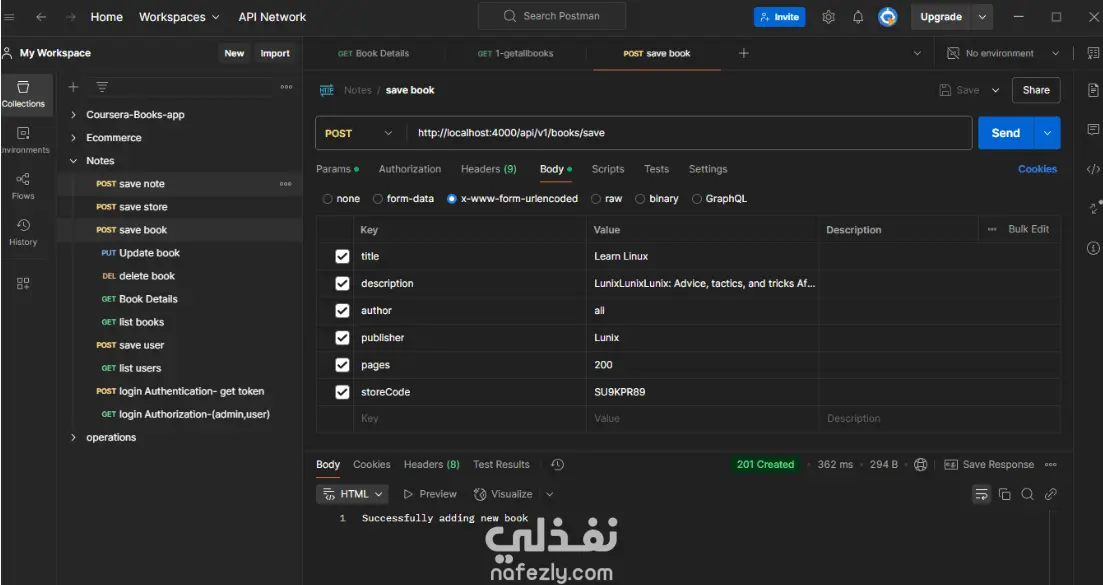This screenshot has width=1103, height=585.
Task: Click the response history clock icon
Action: 557,464
